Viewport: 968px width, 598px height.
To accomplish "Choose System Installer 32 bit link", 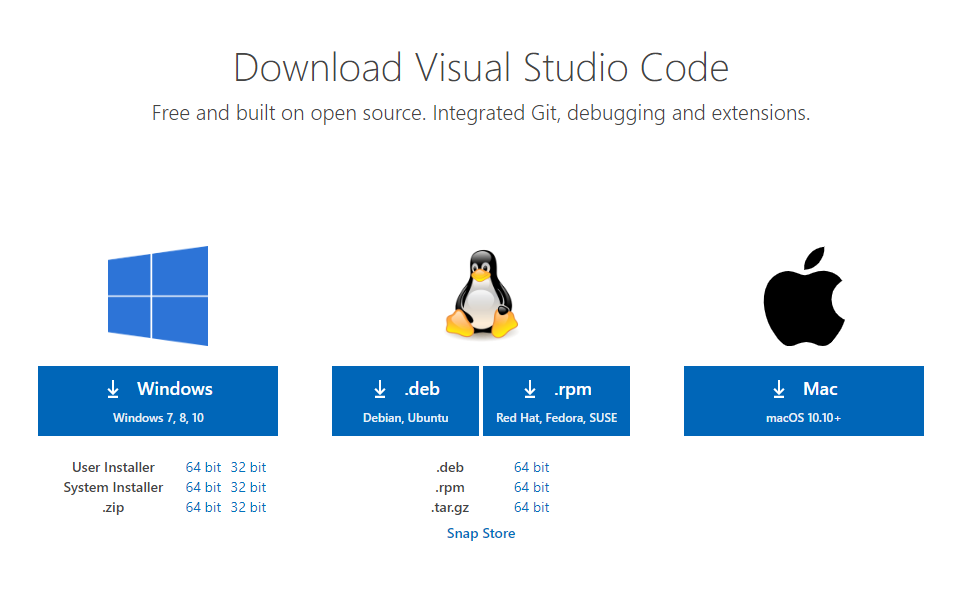I will (248, 487).
